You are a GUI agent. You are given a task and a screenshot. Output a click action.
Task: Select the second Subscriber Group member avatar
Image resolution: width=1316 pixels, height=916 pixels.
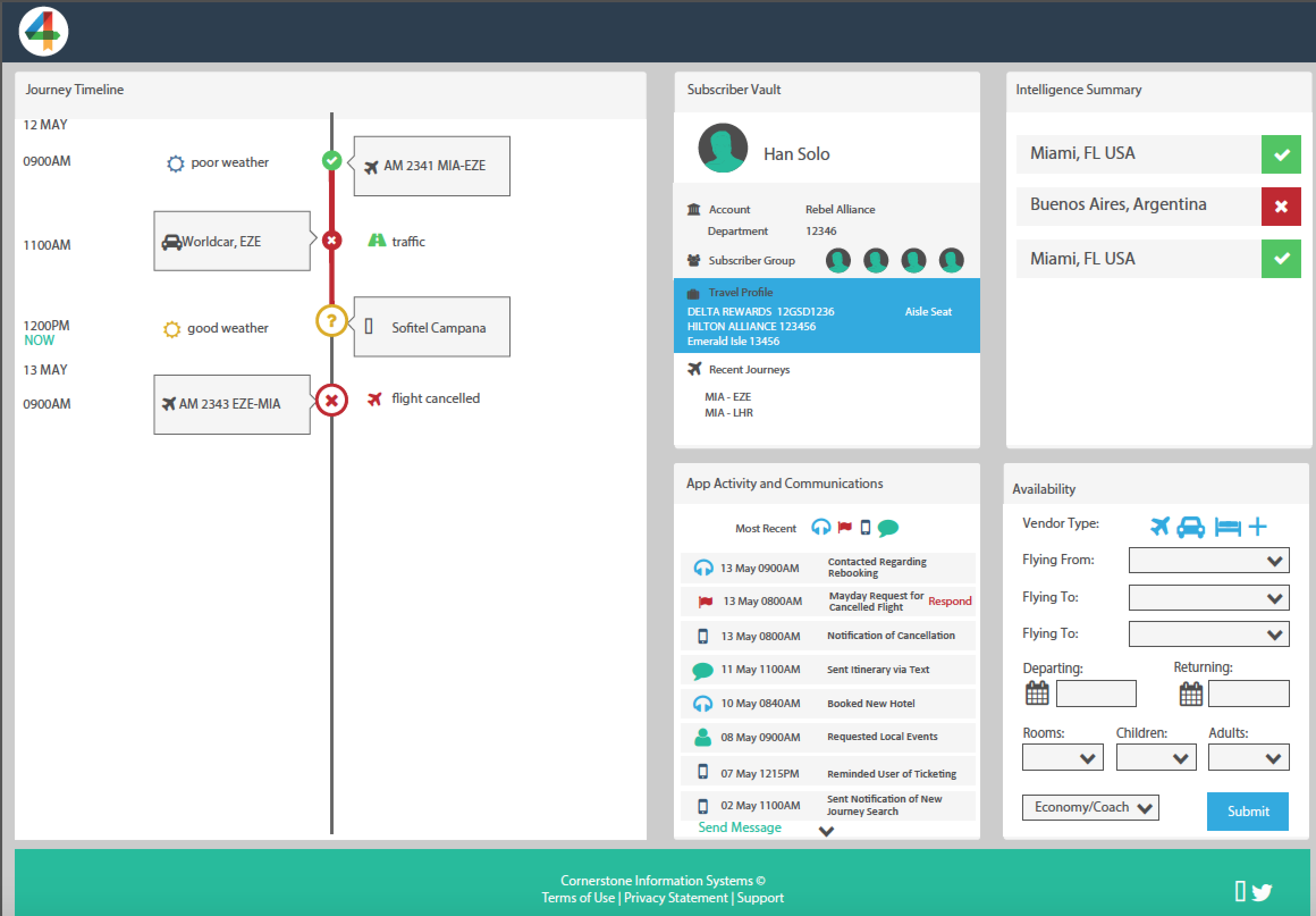[876, 260]
